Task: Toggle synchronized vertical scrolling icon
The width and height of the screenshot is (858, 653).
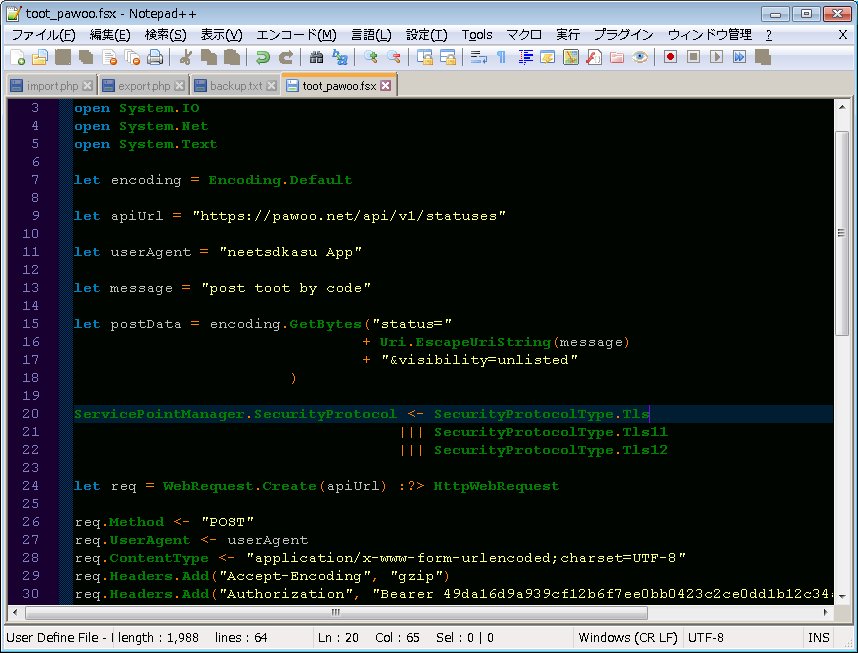Action: [425, 57]
